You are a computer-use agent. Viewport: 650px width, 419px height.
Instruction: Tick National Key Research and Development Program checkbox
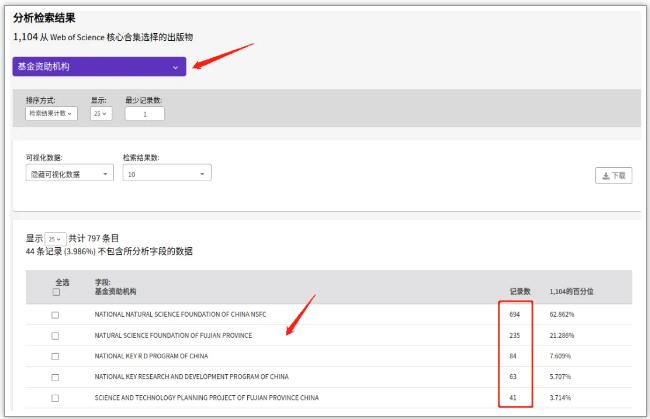click(x=56, y=377)
